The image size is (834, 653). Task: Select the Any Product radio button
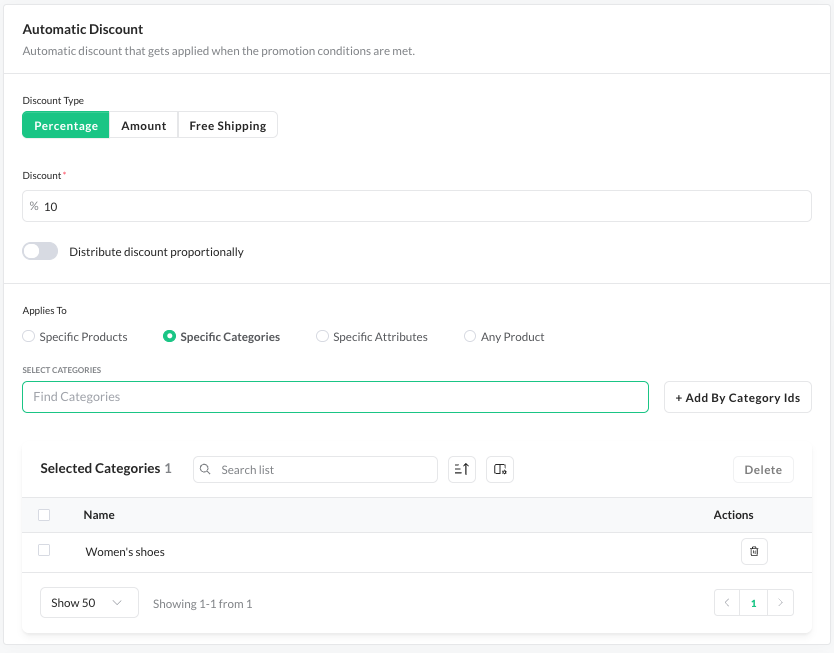tap(470, 336)
